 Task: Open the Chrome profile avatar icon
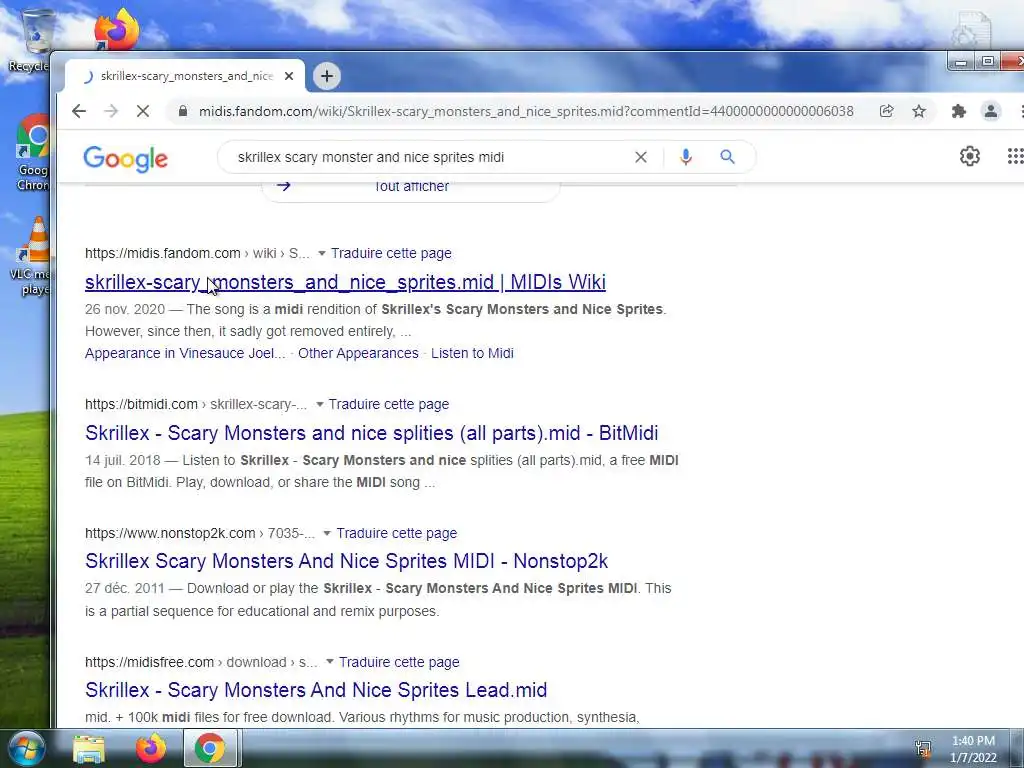pos(991,111)
